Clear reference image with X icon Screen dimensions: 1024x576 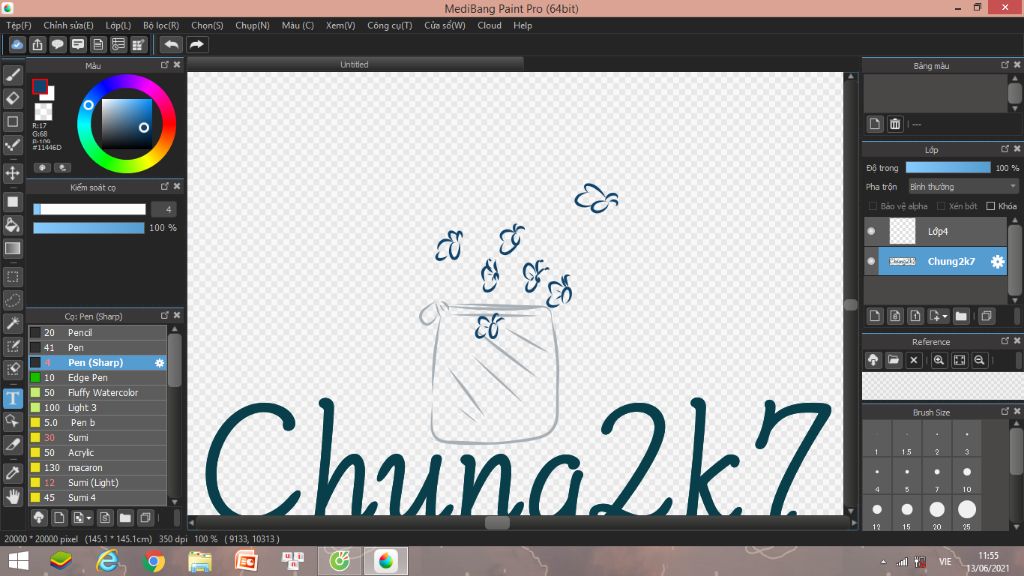pyautogui.click(x=914, y=360)
